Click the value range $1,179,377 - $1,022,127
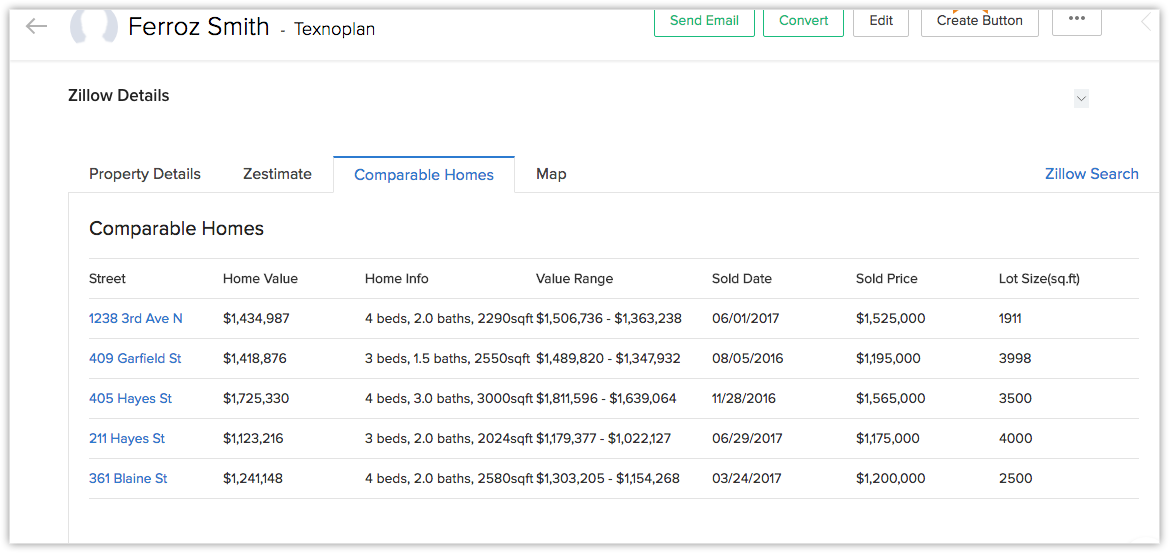This screenshot has height=553, width=1169. (603, 438)
